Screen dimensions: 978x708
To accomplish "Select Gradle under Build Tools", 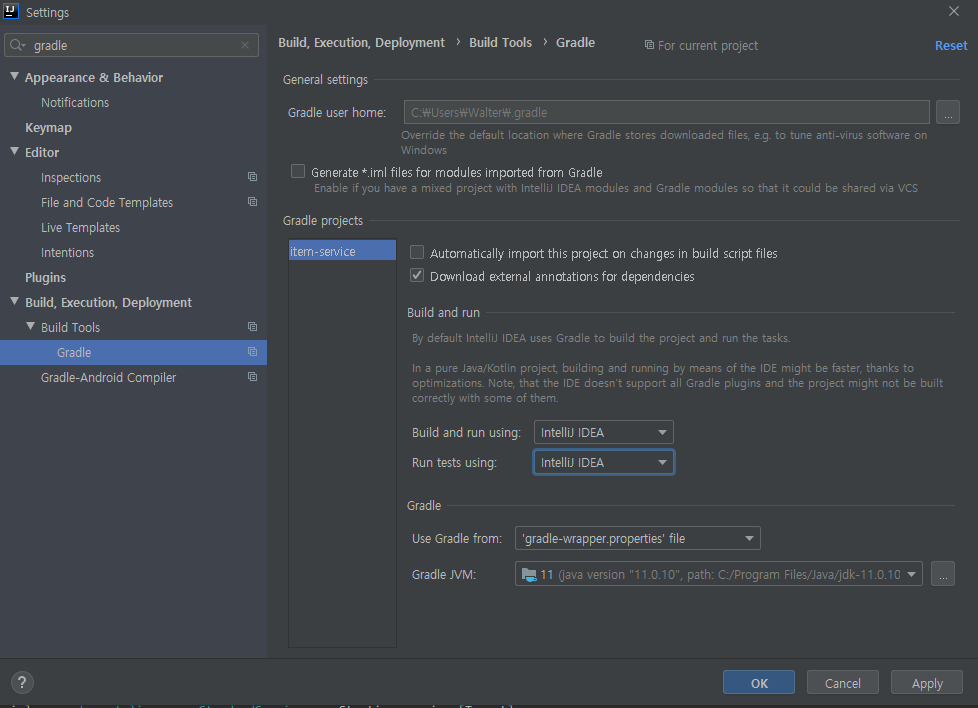I will point(133,352).
